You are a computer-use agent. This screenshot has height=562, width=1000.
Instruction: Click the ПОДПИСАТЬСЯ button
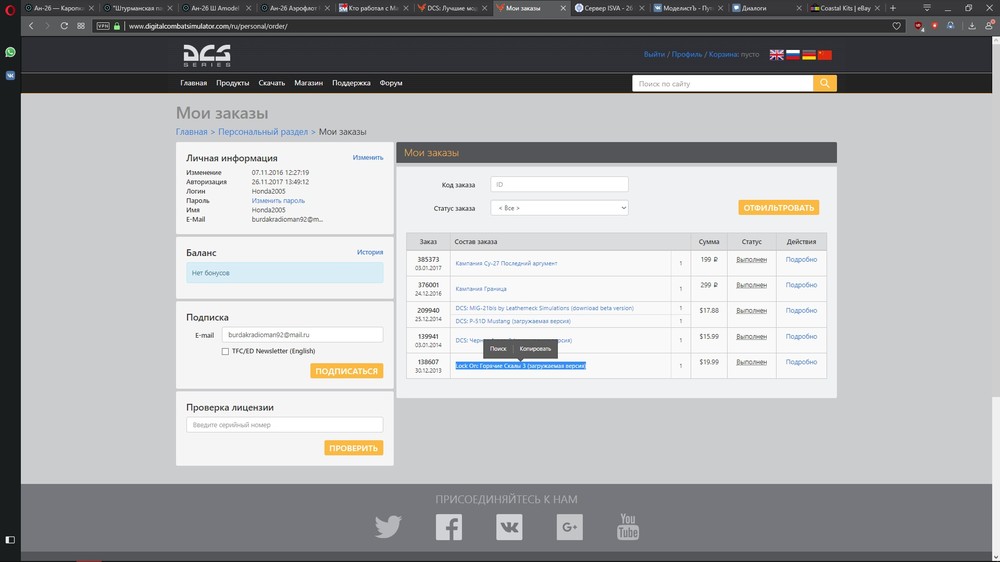(346, 371)
